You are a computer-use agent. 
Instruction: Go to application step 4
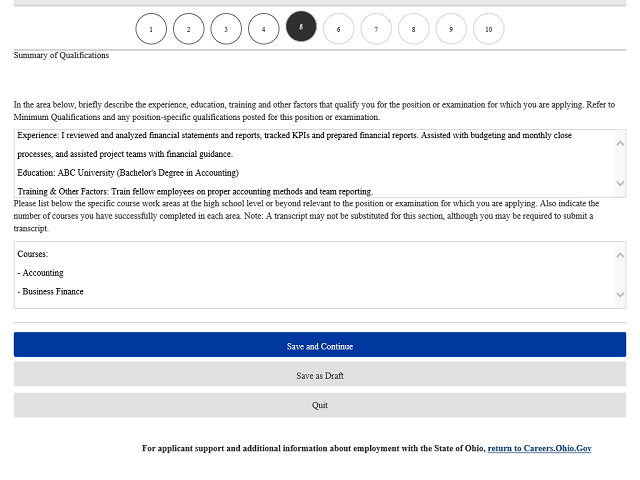[264, 29]
